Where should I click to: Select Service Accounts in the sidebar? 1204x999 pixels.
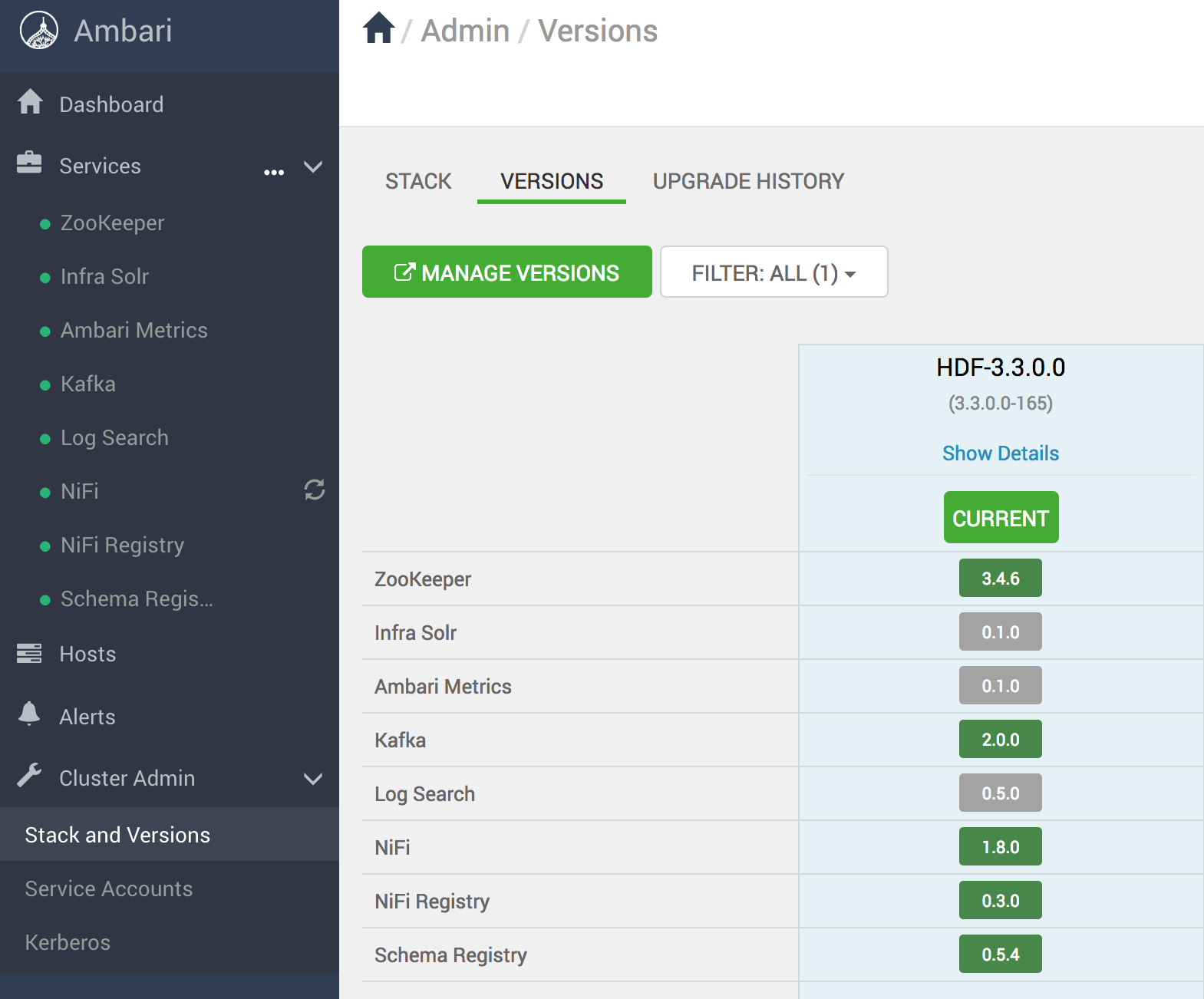point(109,889)
